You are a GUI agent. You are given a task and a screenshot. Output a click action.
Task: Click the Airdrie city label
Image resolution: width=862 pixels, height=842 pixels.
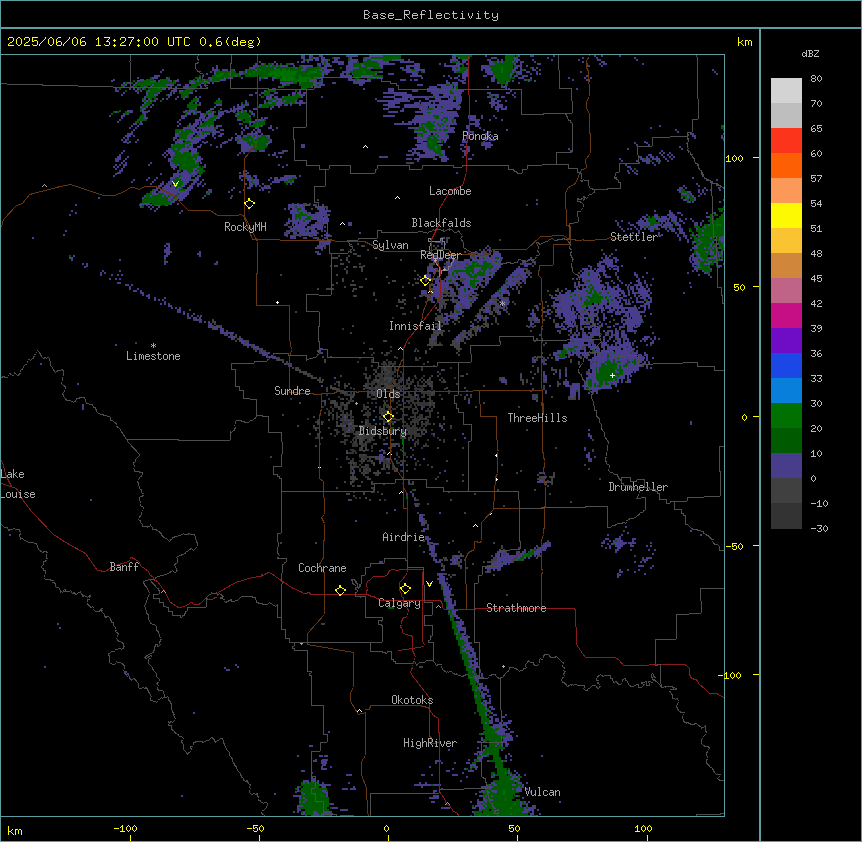(x=404, y=537)
